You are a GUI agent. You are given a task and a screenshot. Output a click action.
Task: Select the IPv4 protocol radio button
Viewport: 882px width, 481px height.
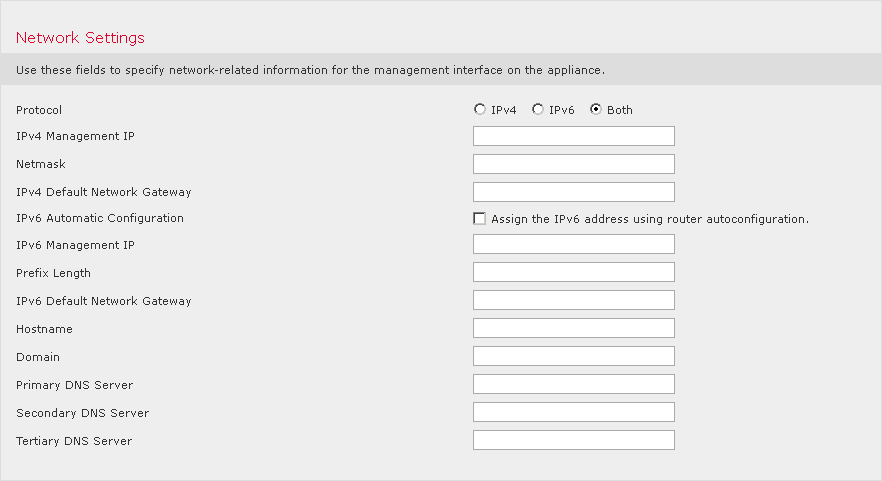click(x=480, y=110)
